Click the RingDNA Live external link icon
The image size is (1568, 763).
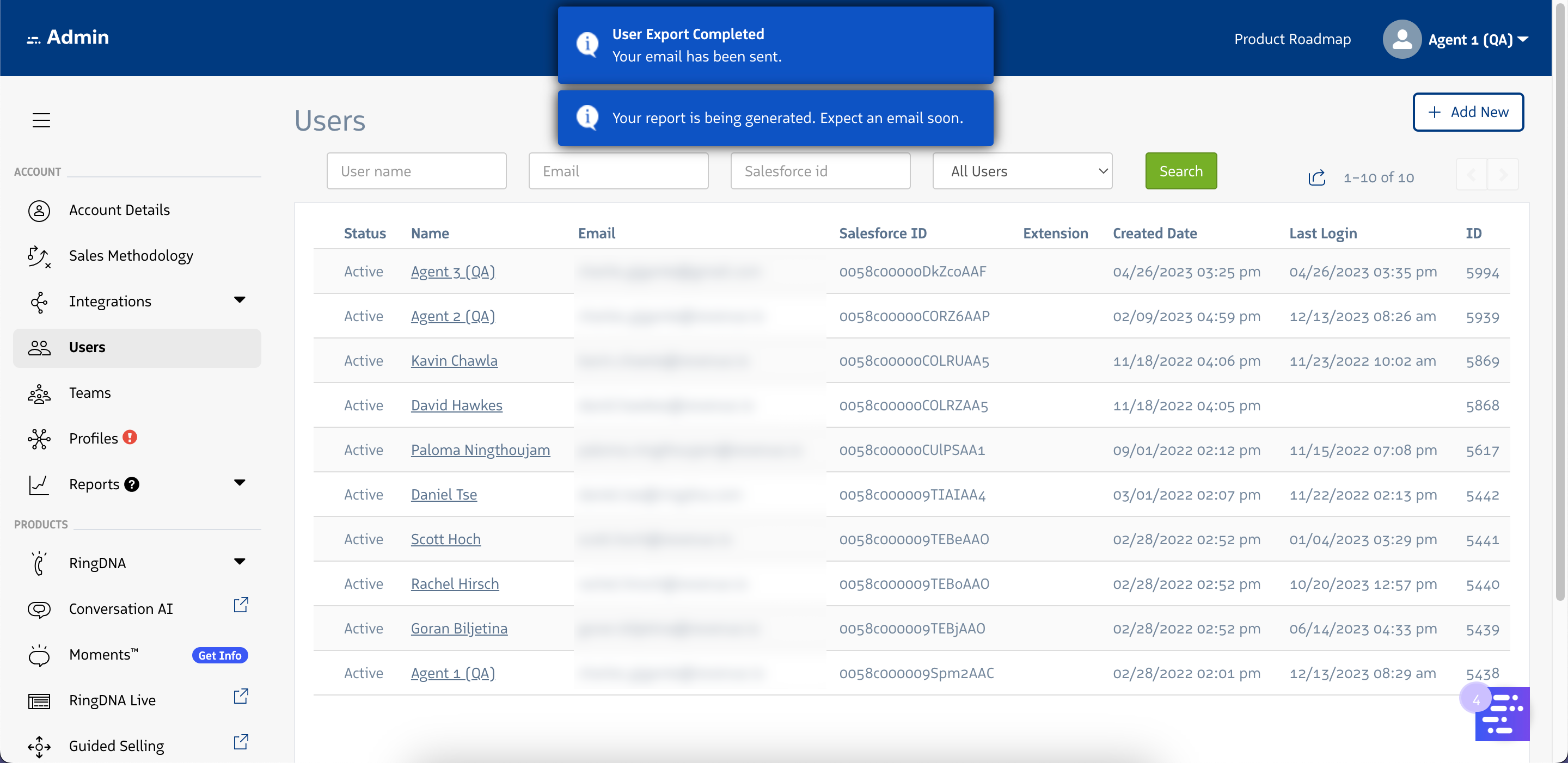pyautogui.click(x=241, y=696)
